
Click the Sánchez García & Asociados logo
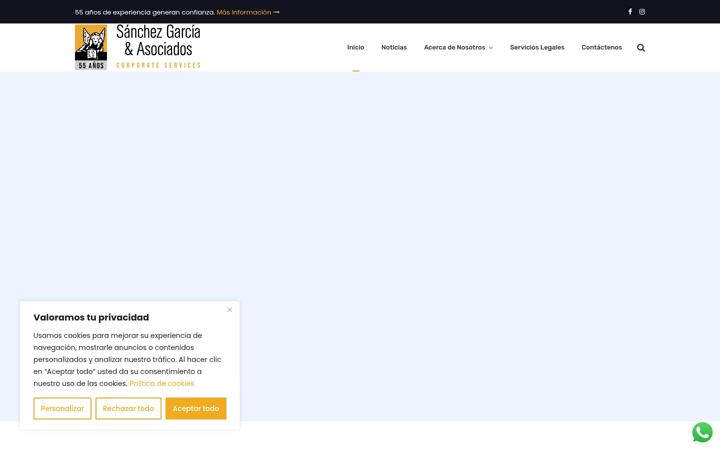coord(138,47)
